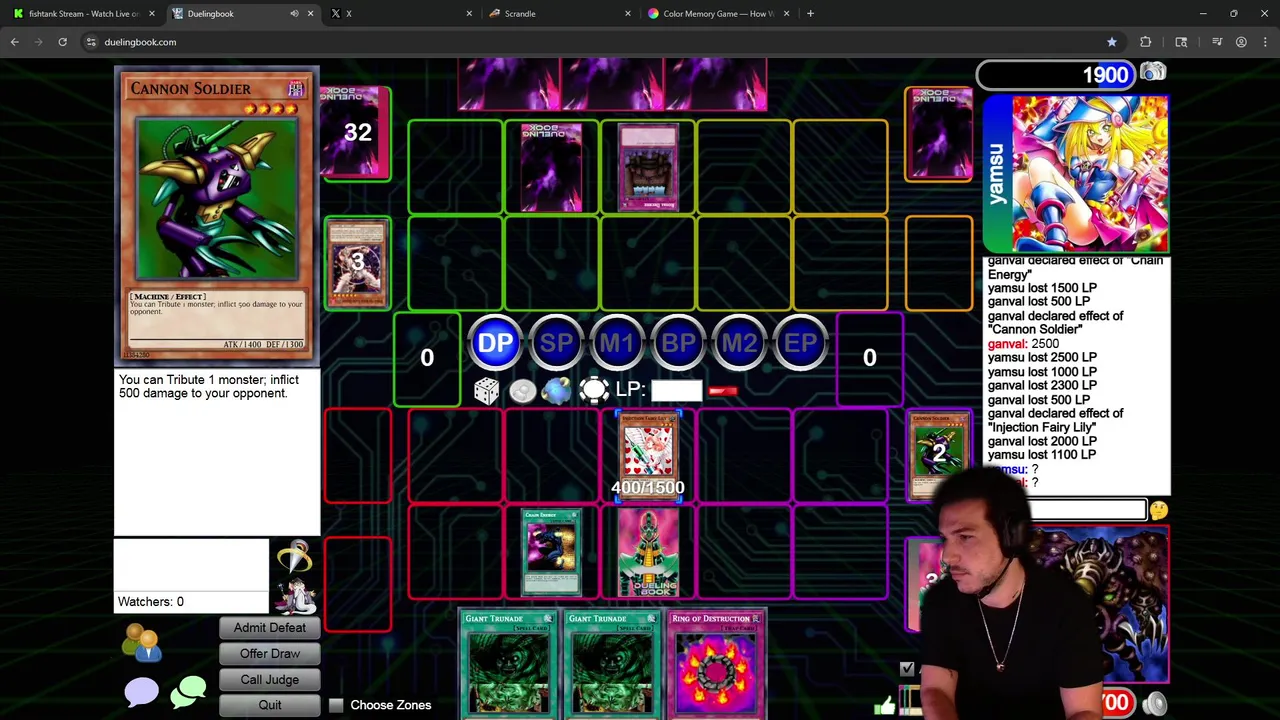Open the watchers people icon

(x=142, y=643)
